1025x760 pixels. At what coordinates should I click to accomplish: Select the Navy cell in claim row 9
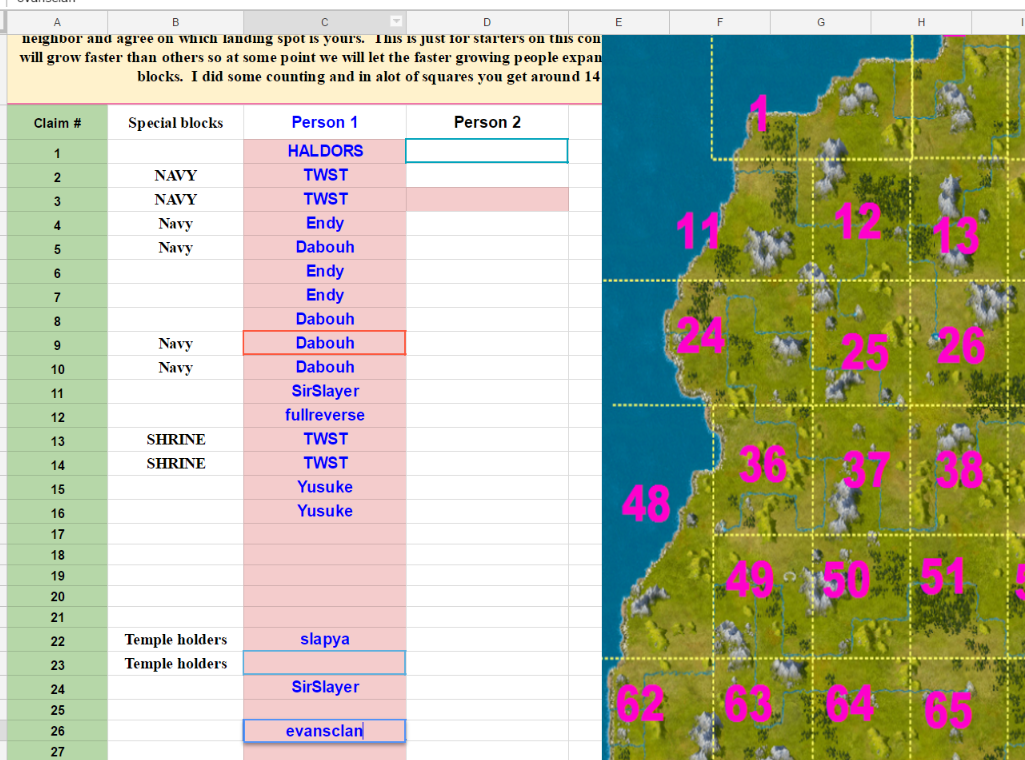[x=175, y=343]
